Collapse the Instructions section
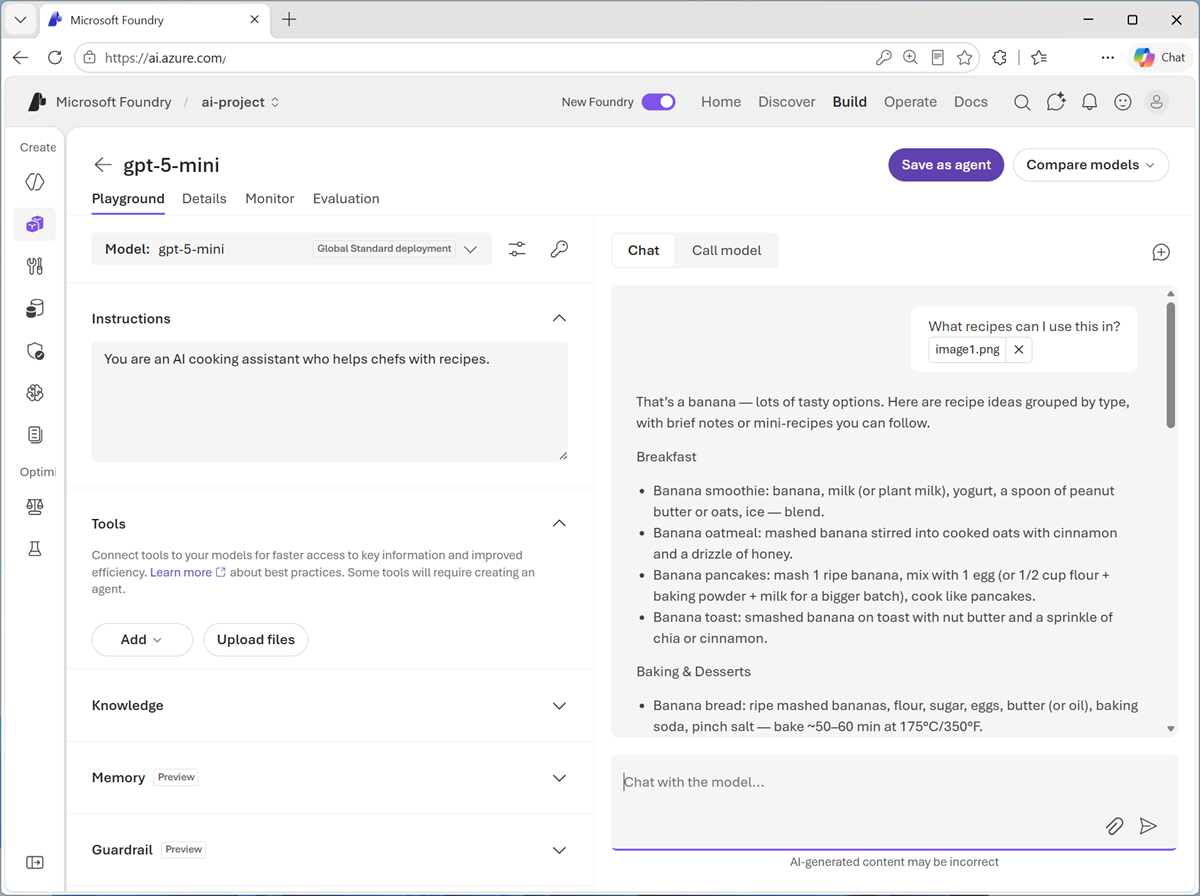 click(559, 318)
